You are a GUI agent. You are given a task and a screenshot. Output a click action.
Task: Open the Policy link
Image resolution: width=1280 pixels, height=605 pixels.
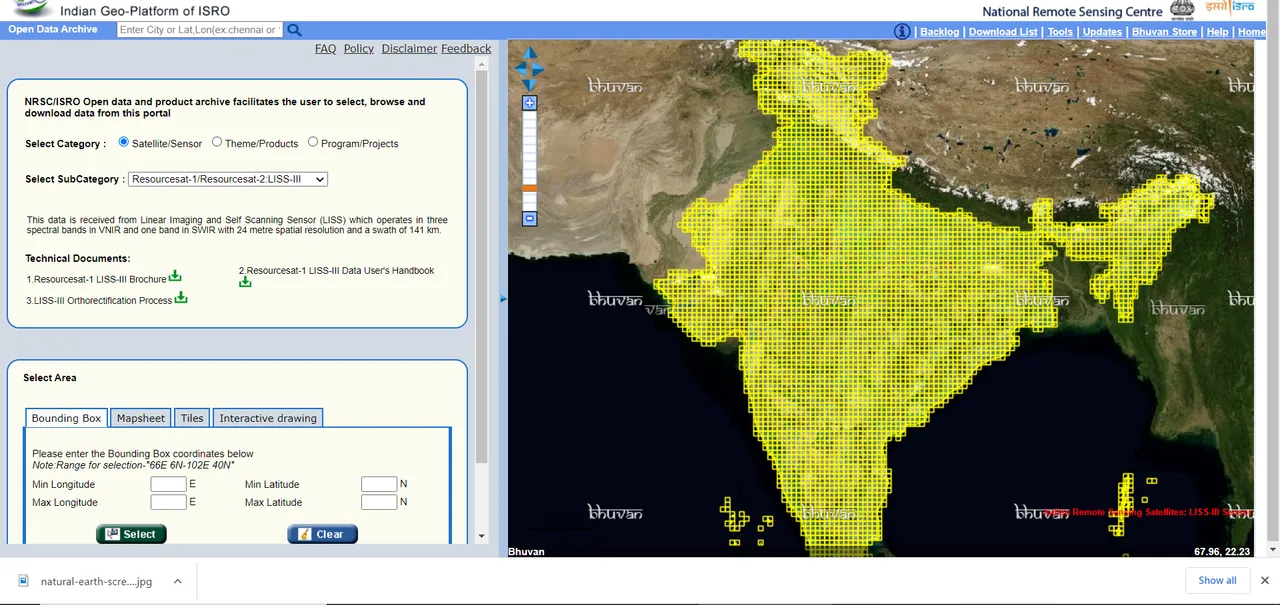(358, 48)
